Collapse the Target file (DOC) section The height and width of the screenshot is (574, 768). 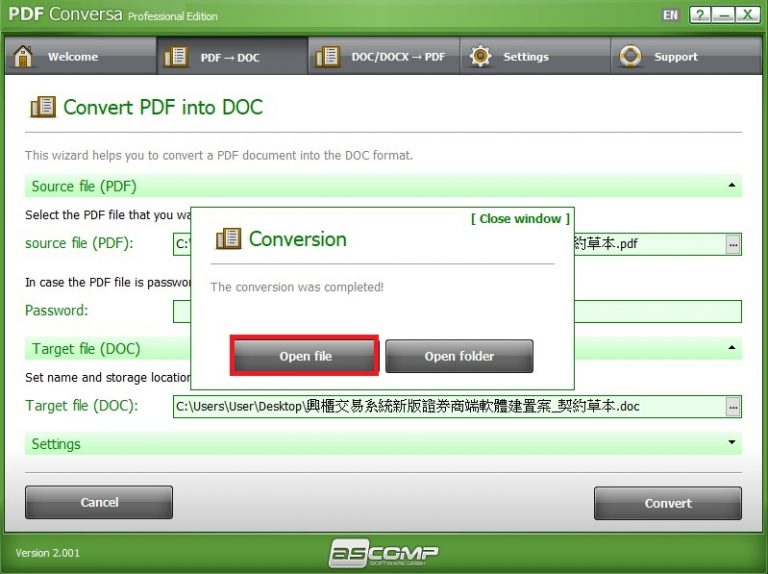coord(732,348)
